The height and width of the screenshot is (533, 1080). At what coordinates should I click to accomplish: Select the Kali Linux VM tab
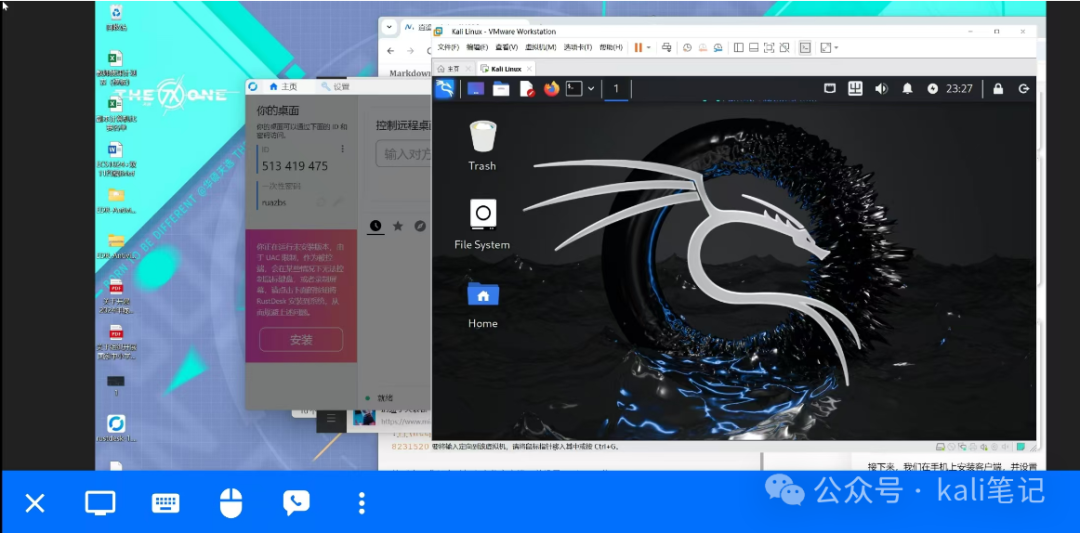click(504, 69)
